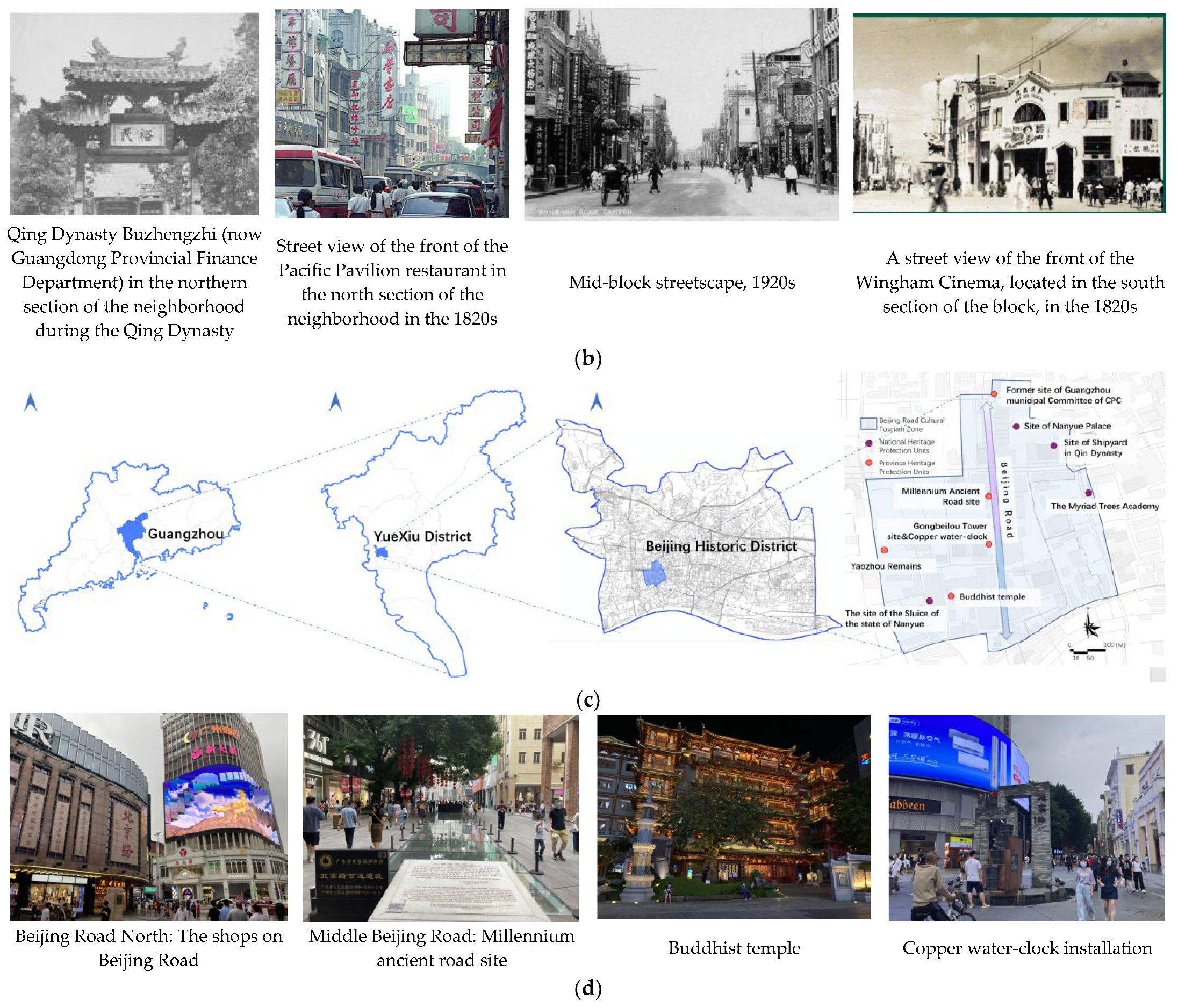
Task: Click the north arrow above the Guangdong map
Action: click(31, 402)
